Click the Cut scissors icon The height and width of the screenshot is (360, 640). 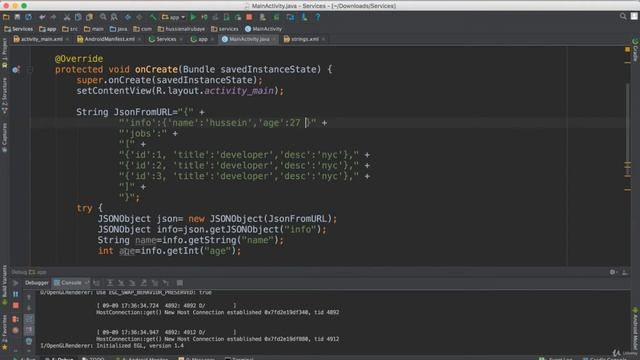(x=67, y=17)
